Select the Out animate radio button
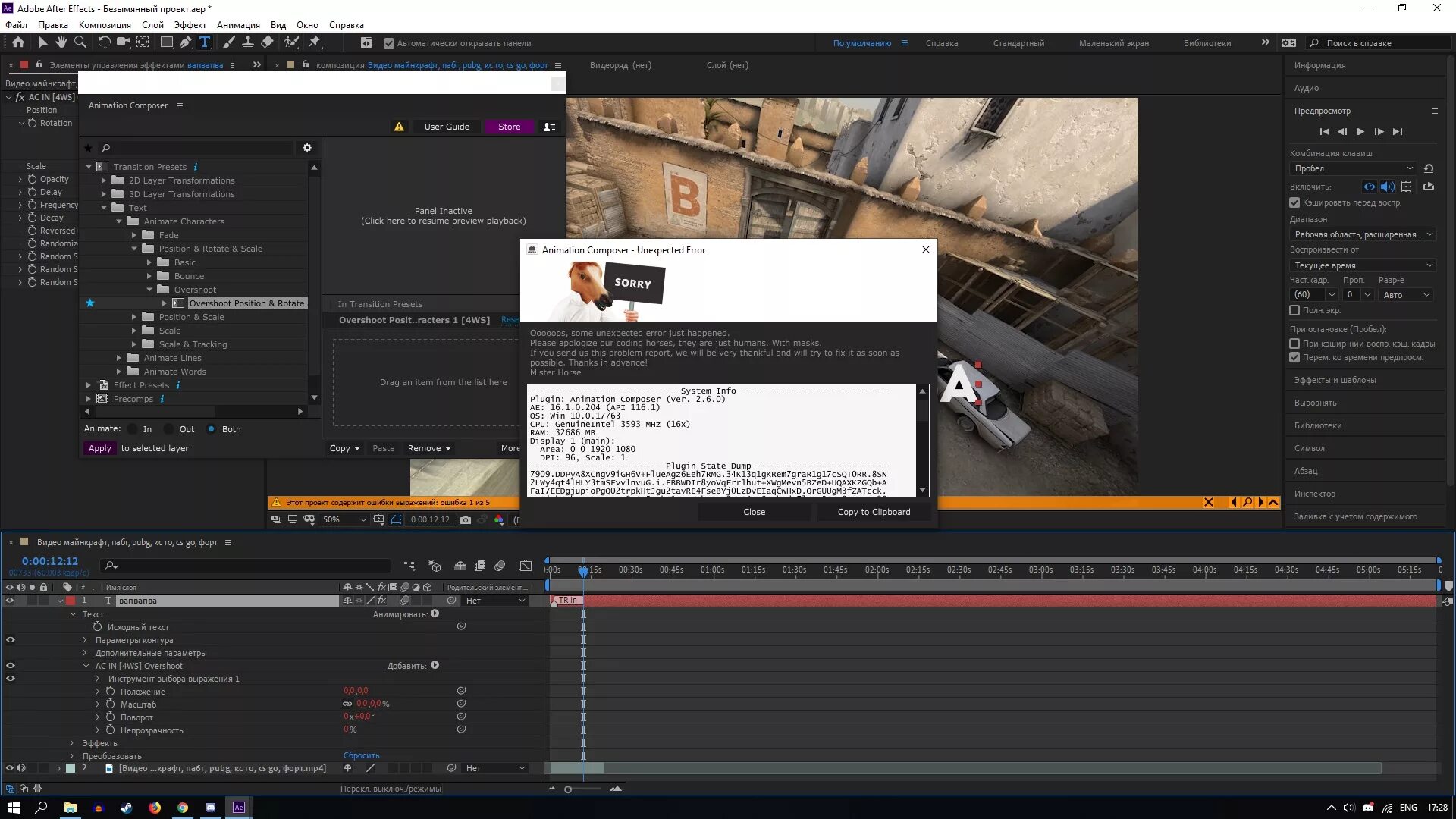 [x=169, y=429]
